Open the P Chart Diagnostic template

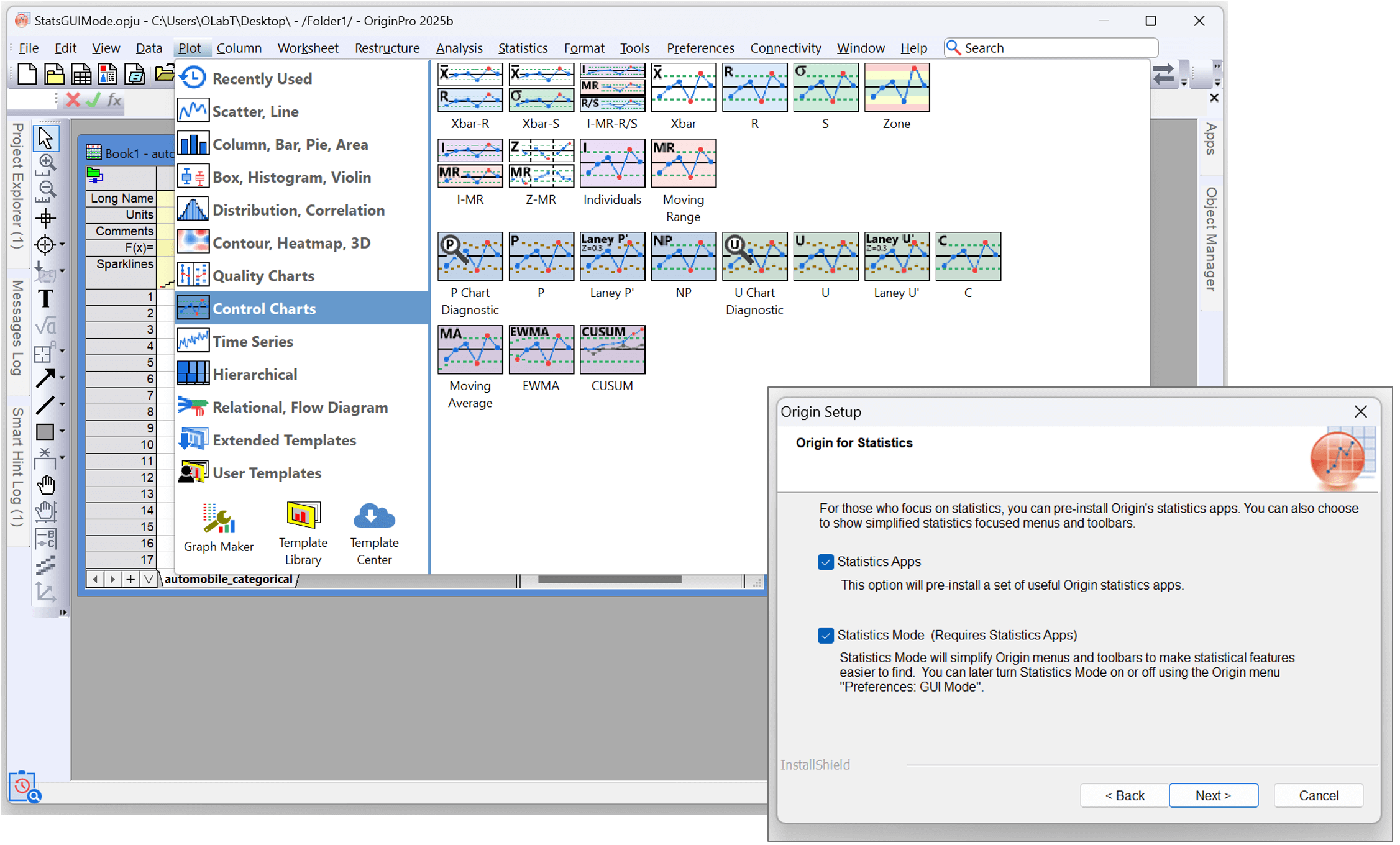(x=470, y=257)
